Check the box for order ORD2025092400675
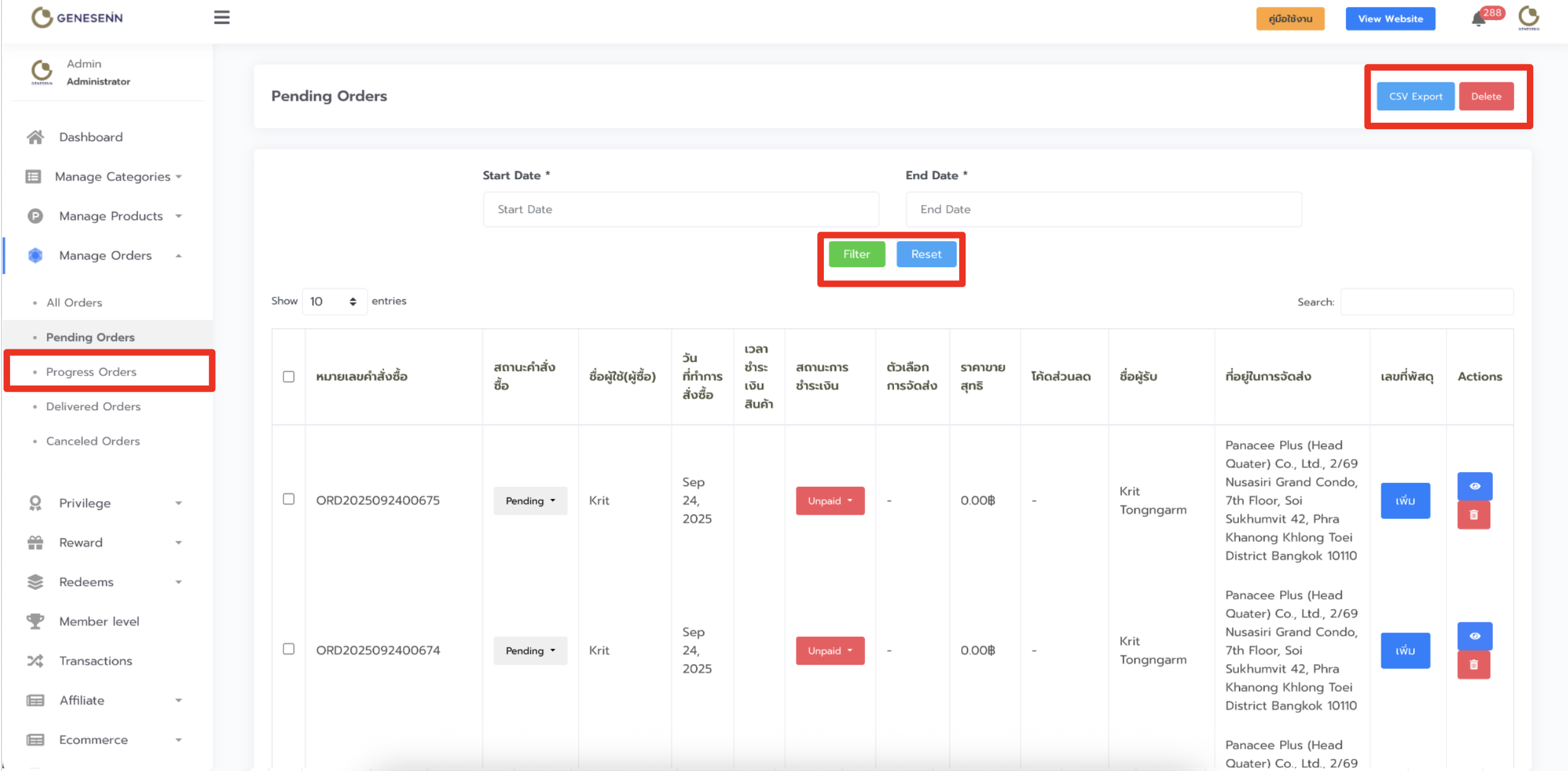The height and width of the screenshot is (771, 1568). click(x=289, y=499)
